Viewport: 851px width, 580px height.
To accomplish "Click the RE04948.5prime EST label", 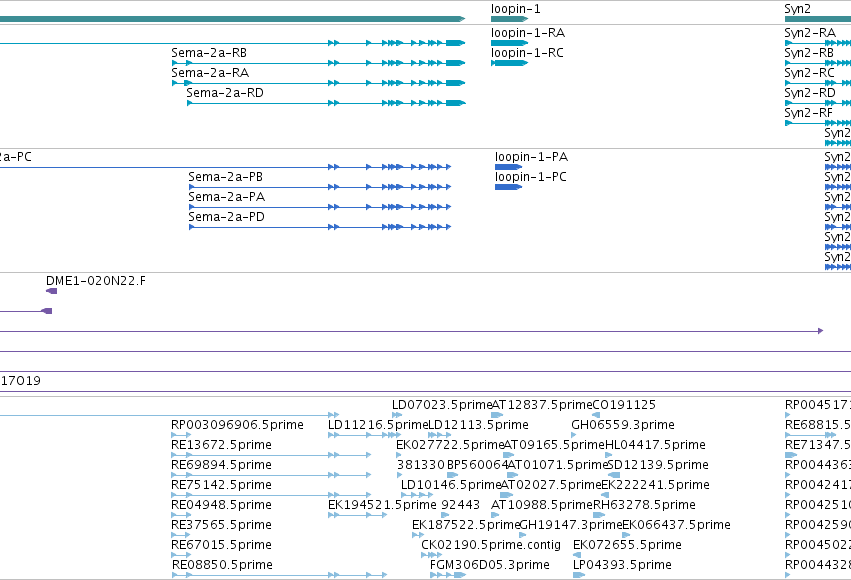I will pos(221,506).
